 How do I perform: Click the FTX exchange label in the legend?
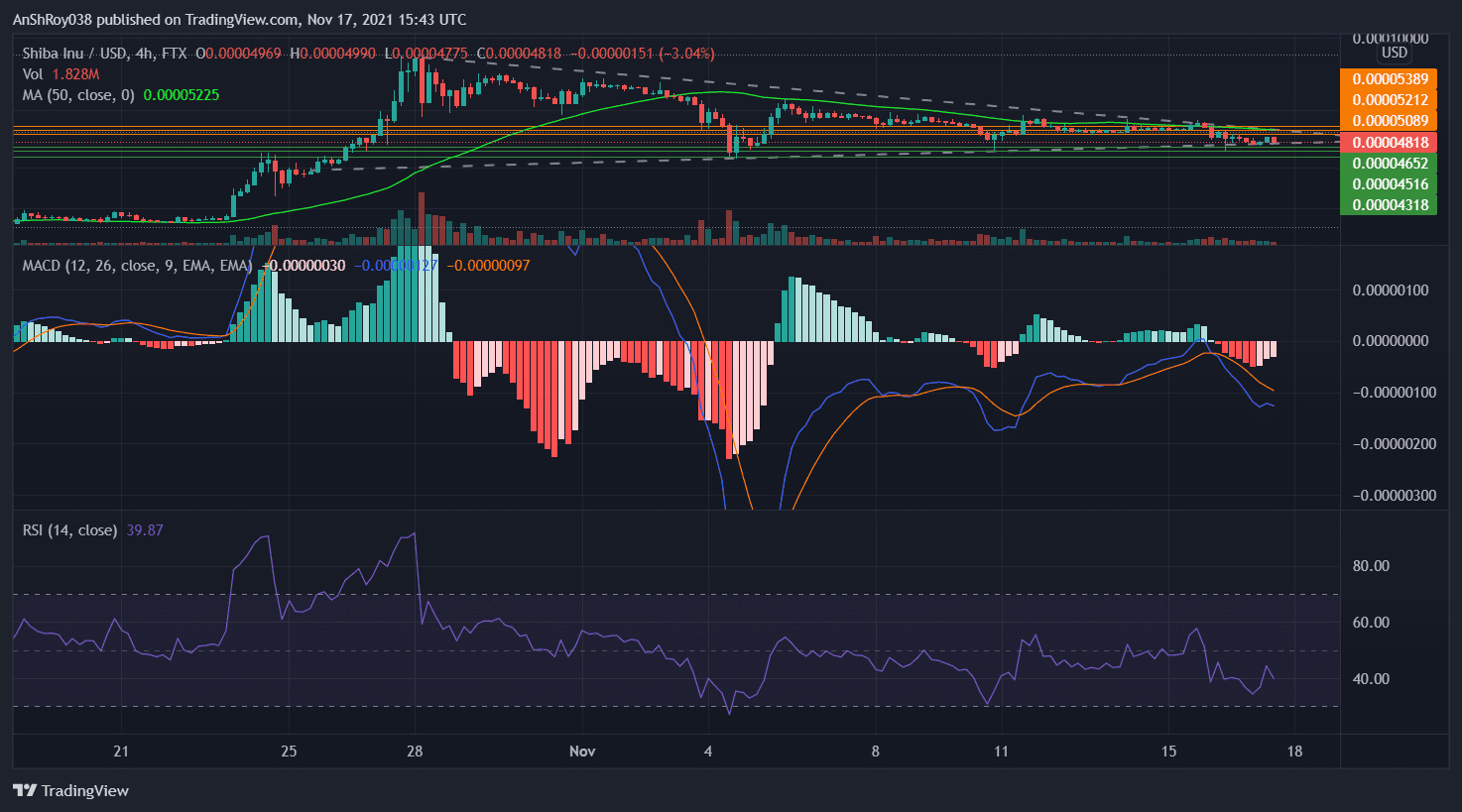pos(174,54)
